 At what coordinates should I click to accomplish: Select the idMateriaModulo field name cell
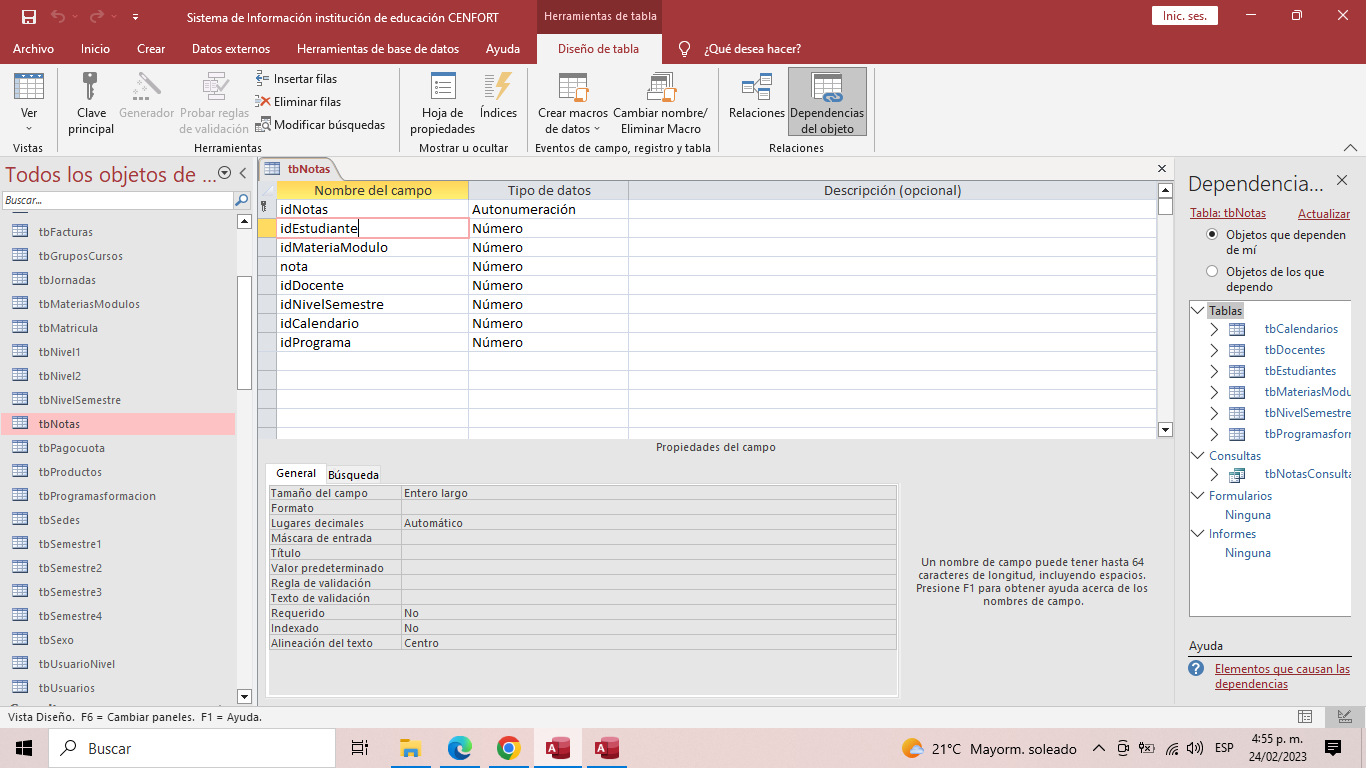[x=372, y=248]
